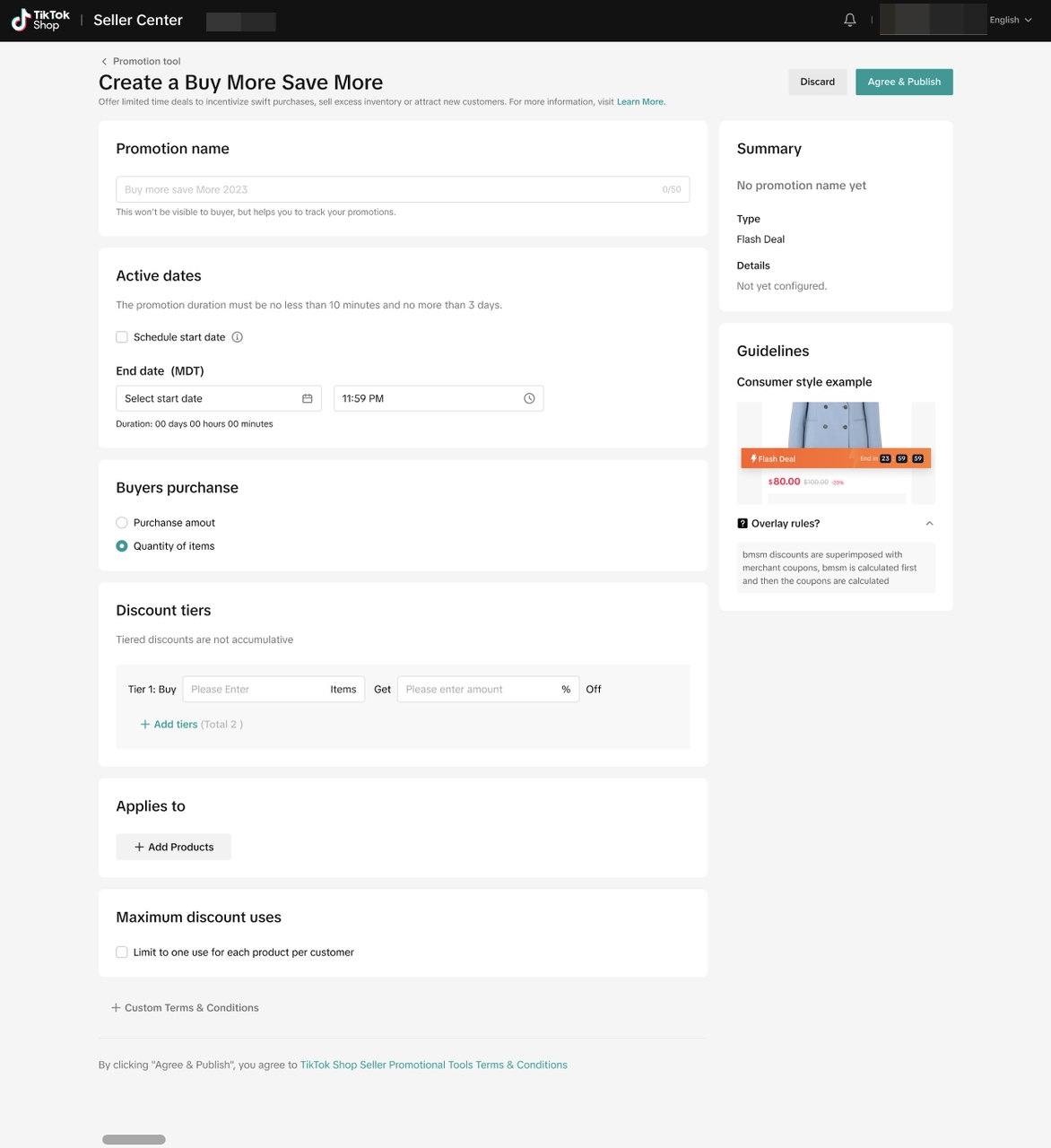Click the calendar icon in end date field
Viewport: 1051px width, 1148px height.
[x=307, y=398]
